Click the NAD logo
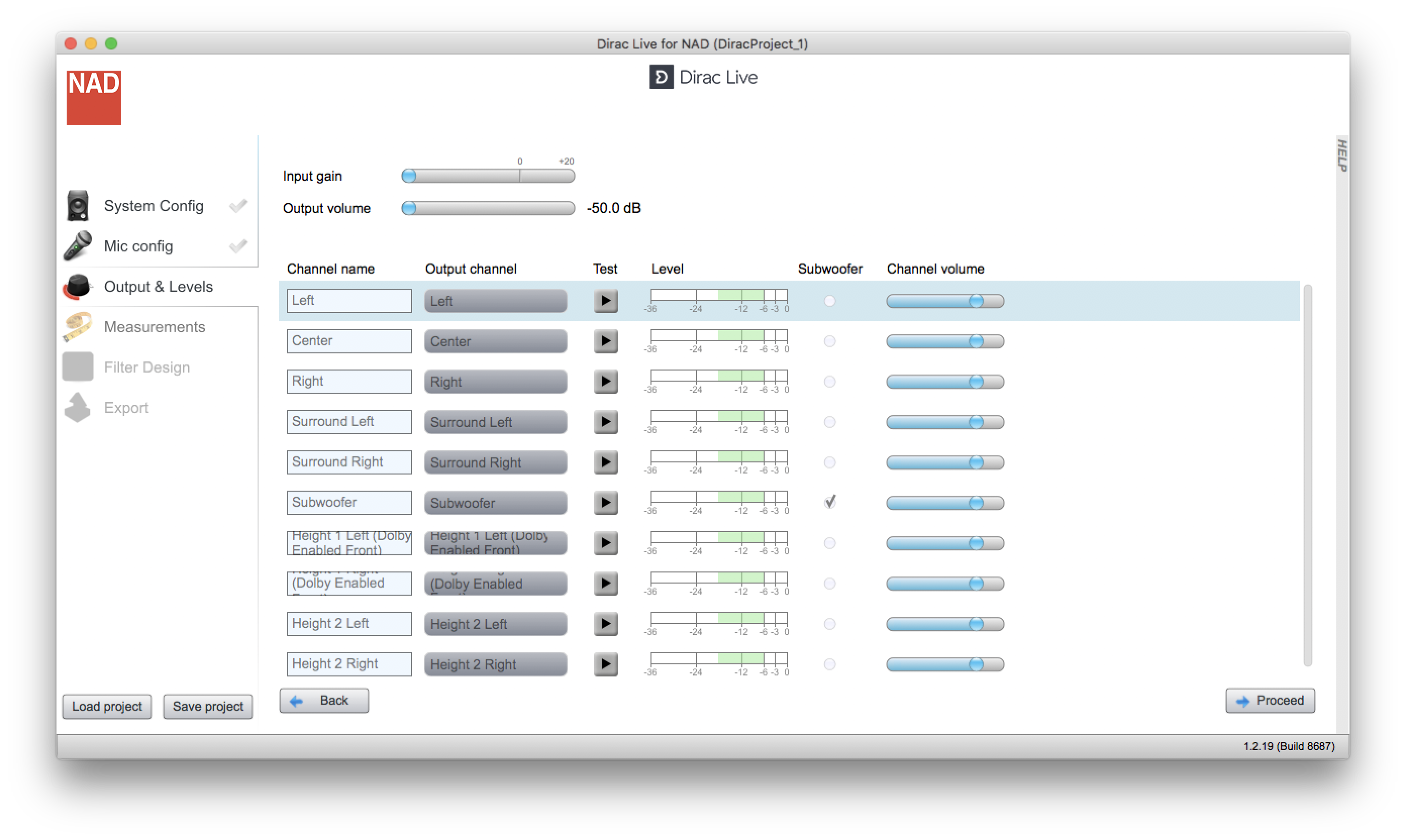Viewport: 1406px width, 840px height. tap(93, 97)
